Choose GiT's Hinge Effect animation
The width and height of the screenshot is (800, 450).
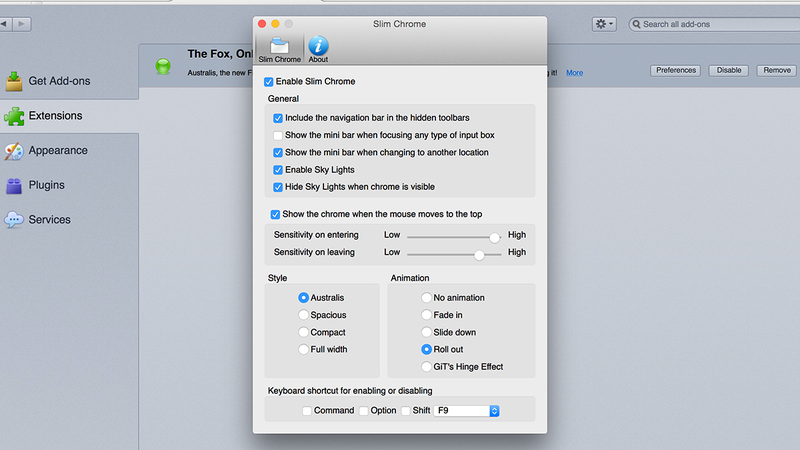[x=426, y=367]
